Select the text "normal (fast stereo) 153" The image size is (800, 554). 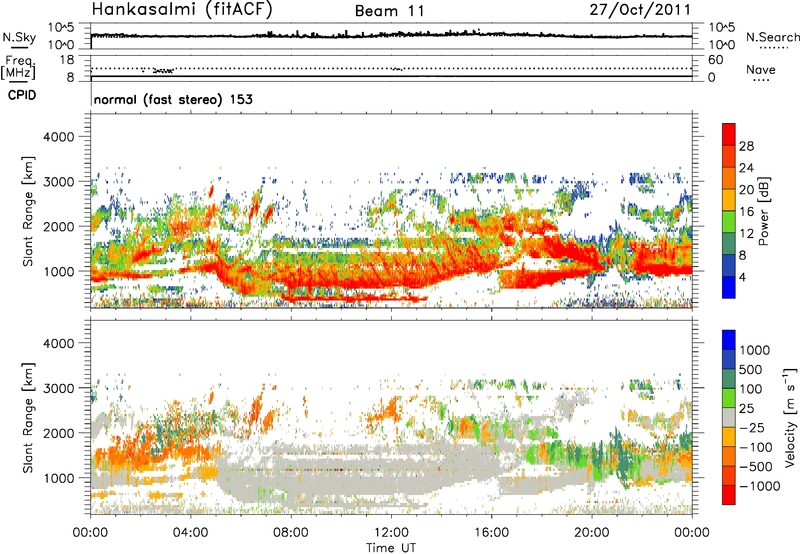click(x=173, y=99)
